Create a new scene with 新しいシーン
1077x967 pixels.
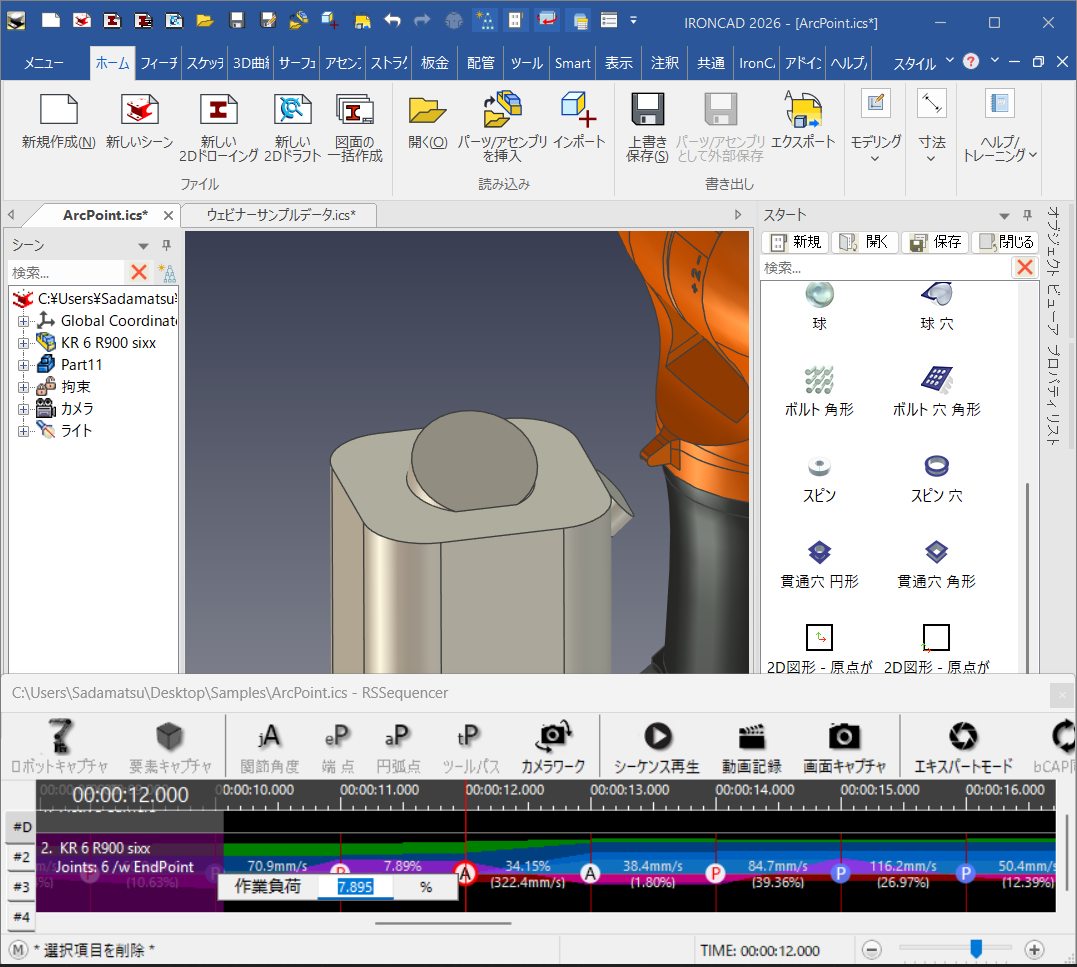point(139,110)
